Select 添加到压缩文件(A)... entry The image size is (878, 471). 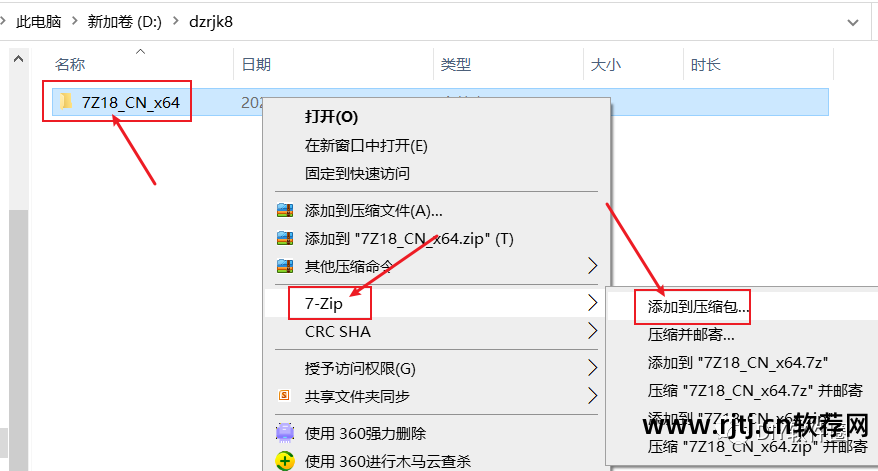click(x=373, y=211)
